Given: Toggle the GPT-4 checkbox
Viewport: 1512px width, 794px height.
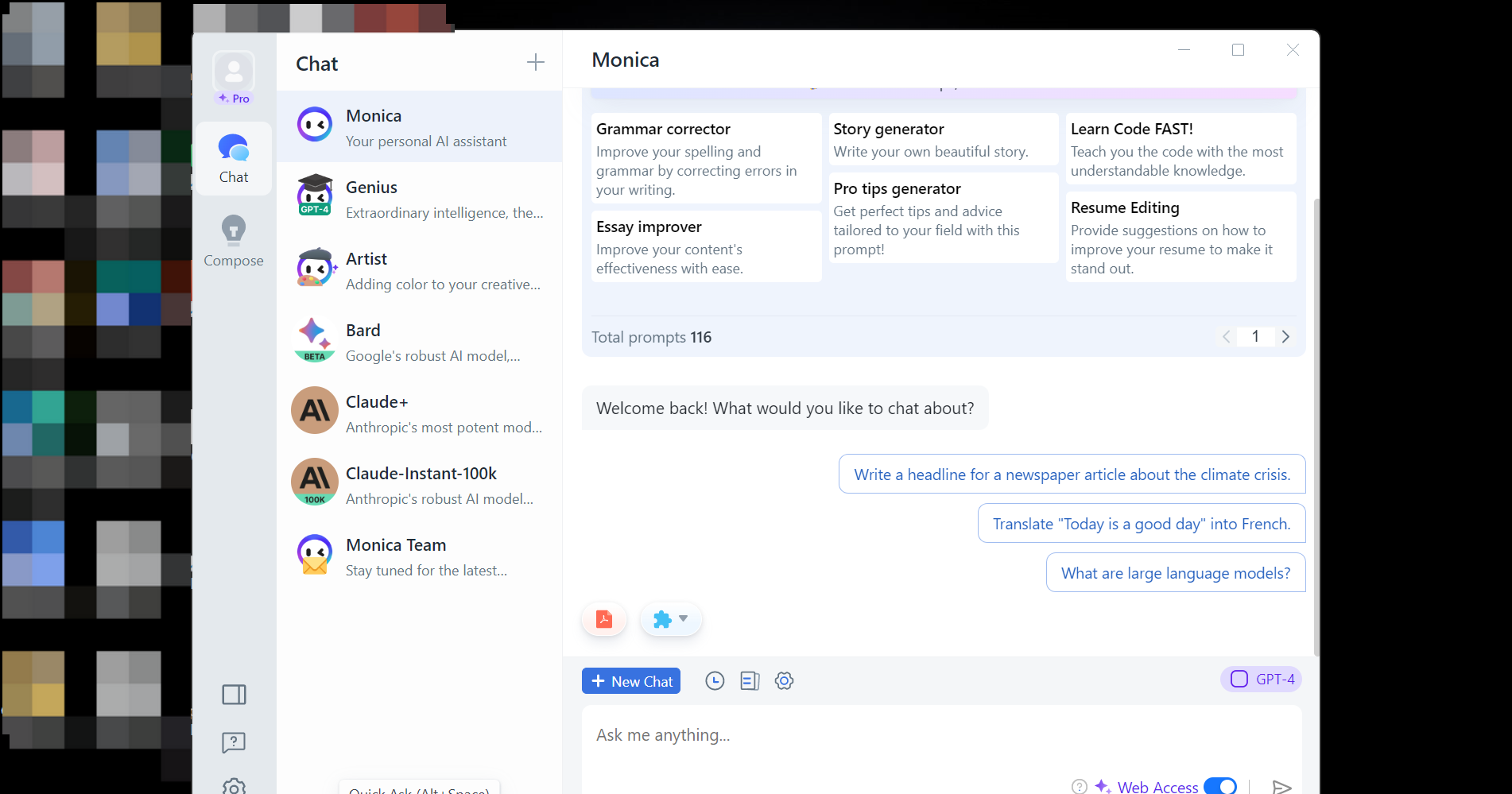Looking at the screenshot, I should pos(1239,680).
